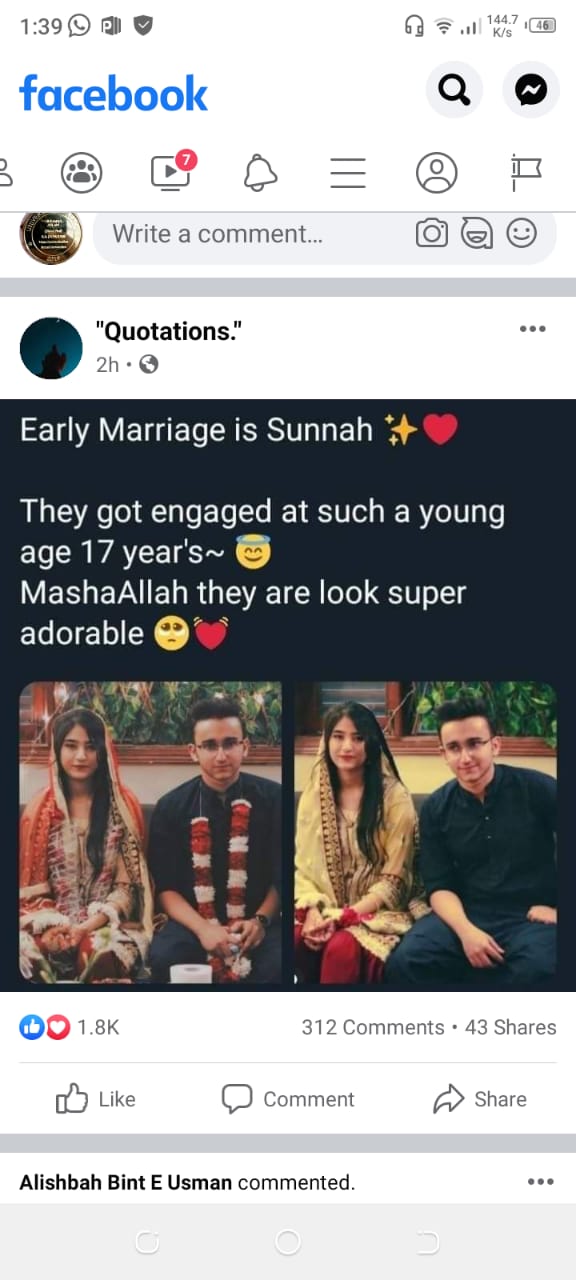Open GIF sticker icon in comment box

[477, 234]
